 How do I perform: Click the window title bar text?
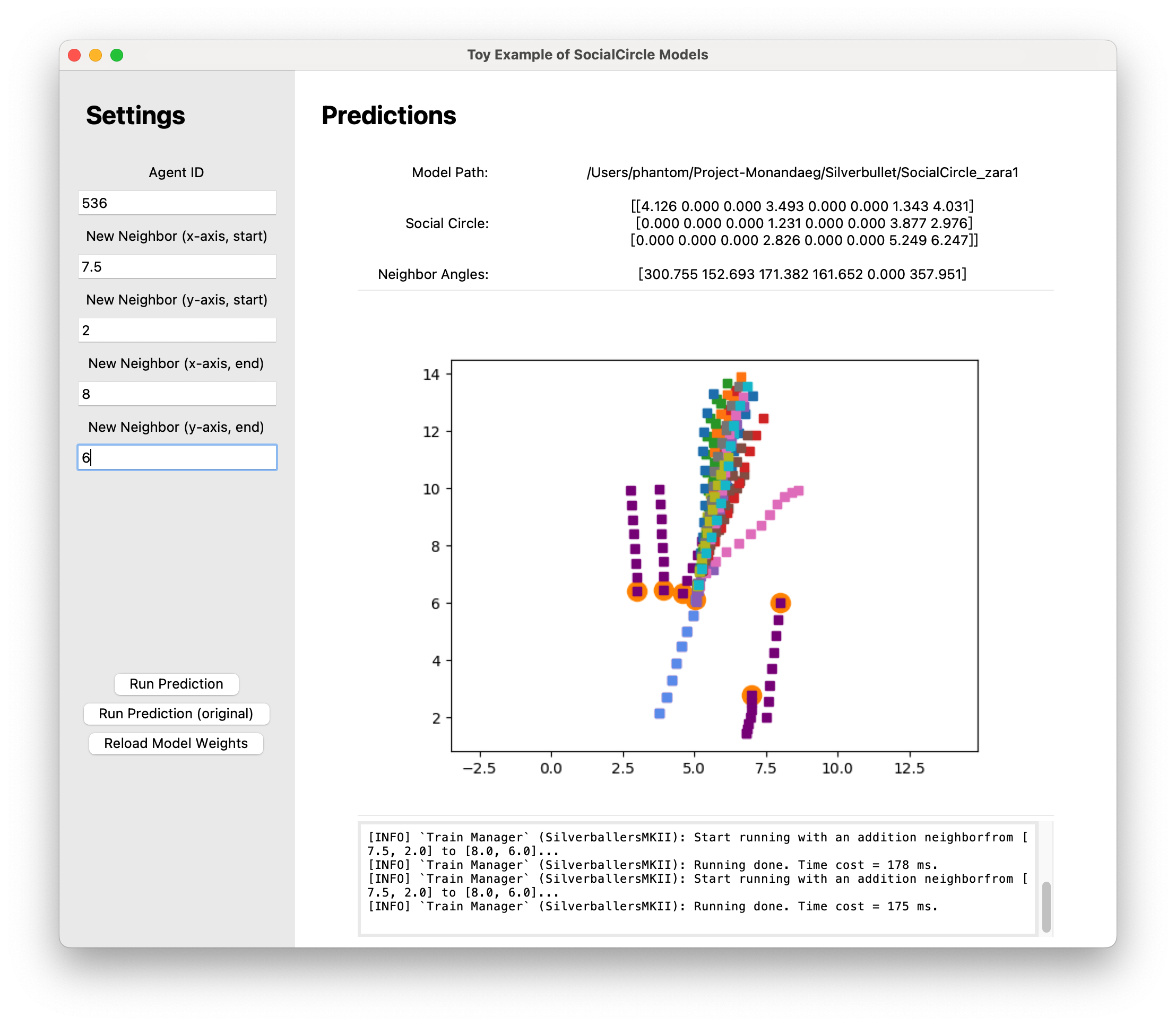coord(587,55)
